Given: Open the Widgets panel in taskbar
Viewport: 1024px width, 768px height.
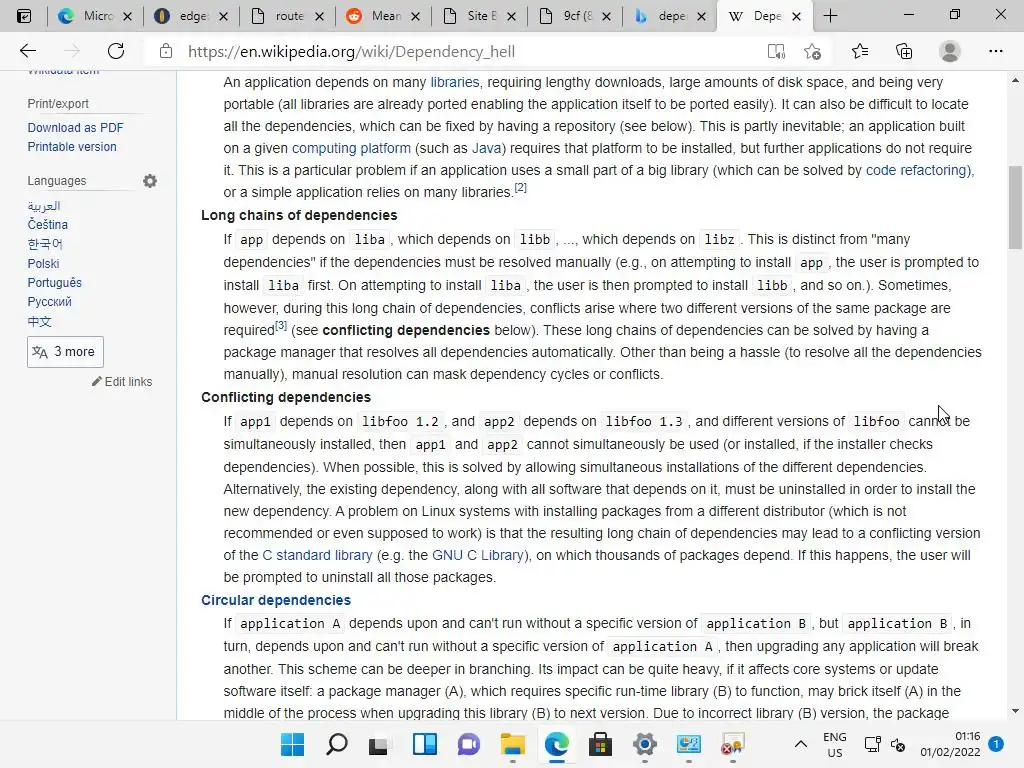Looking at the screenshot, I should tap(424, 744).
